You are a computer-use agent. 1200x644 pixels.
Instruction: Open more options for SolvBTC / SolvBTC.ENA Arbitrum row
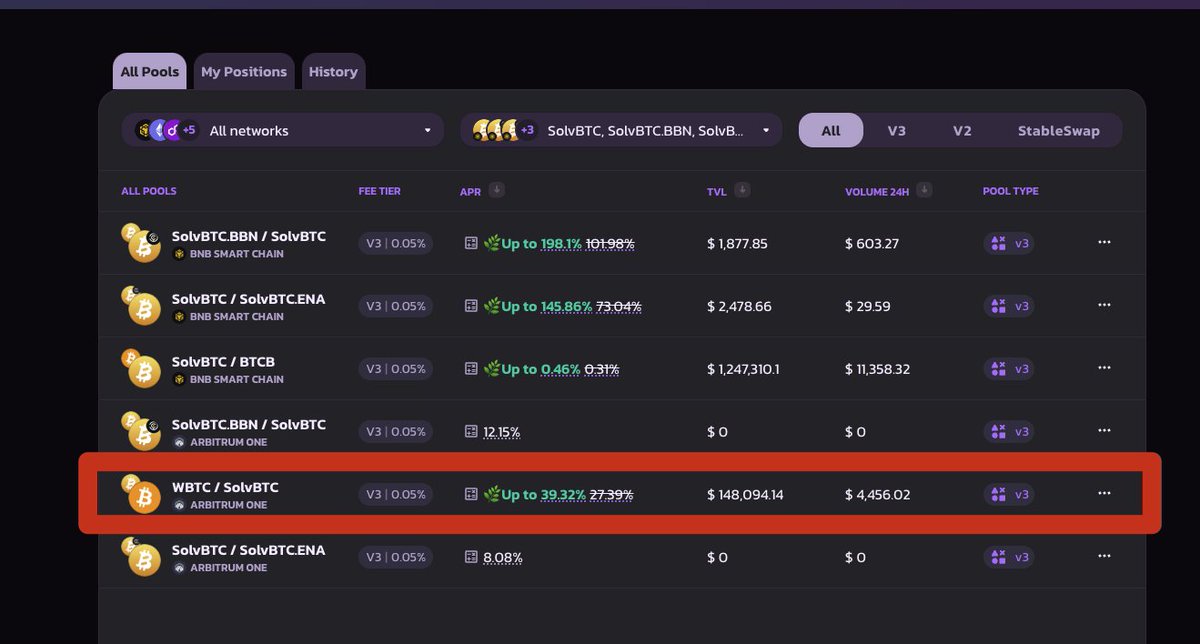(1104, 556)
